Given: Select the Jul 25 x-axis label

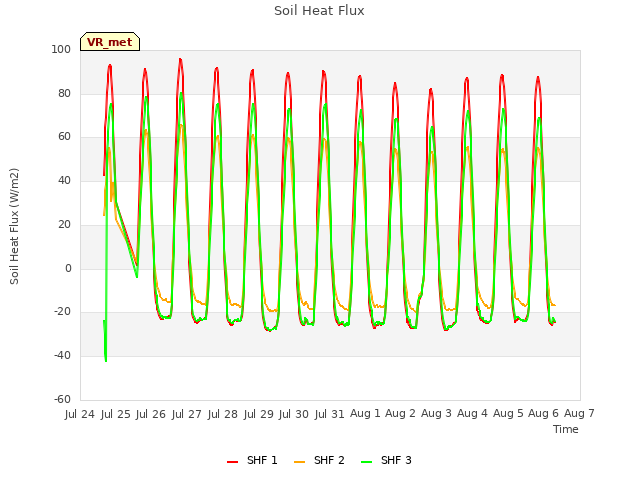Looking at the screenshot, I should click(116, 414).
